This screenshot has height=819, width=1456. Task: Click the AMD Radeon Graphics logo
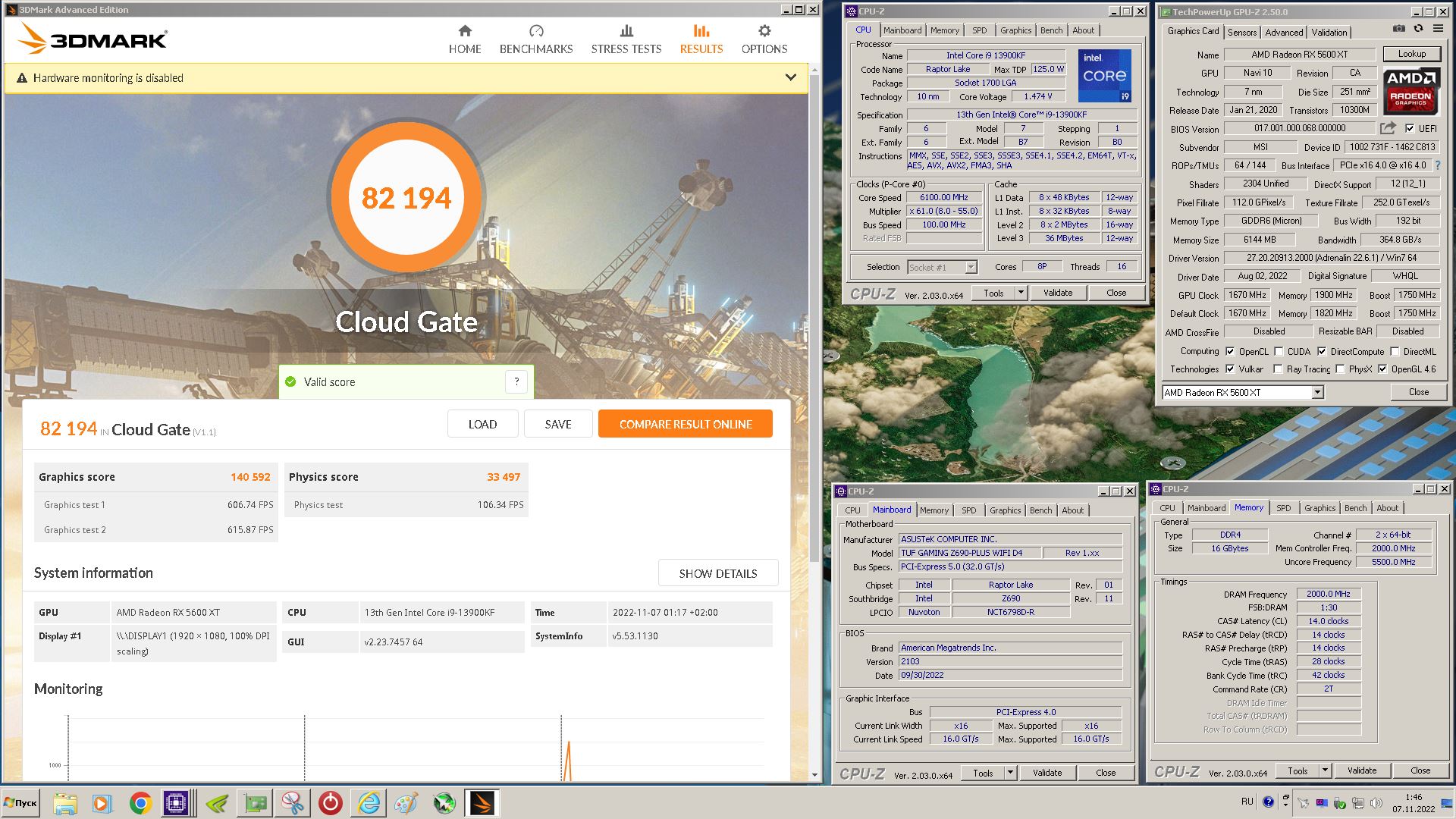[x=1410, y=91]
